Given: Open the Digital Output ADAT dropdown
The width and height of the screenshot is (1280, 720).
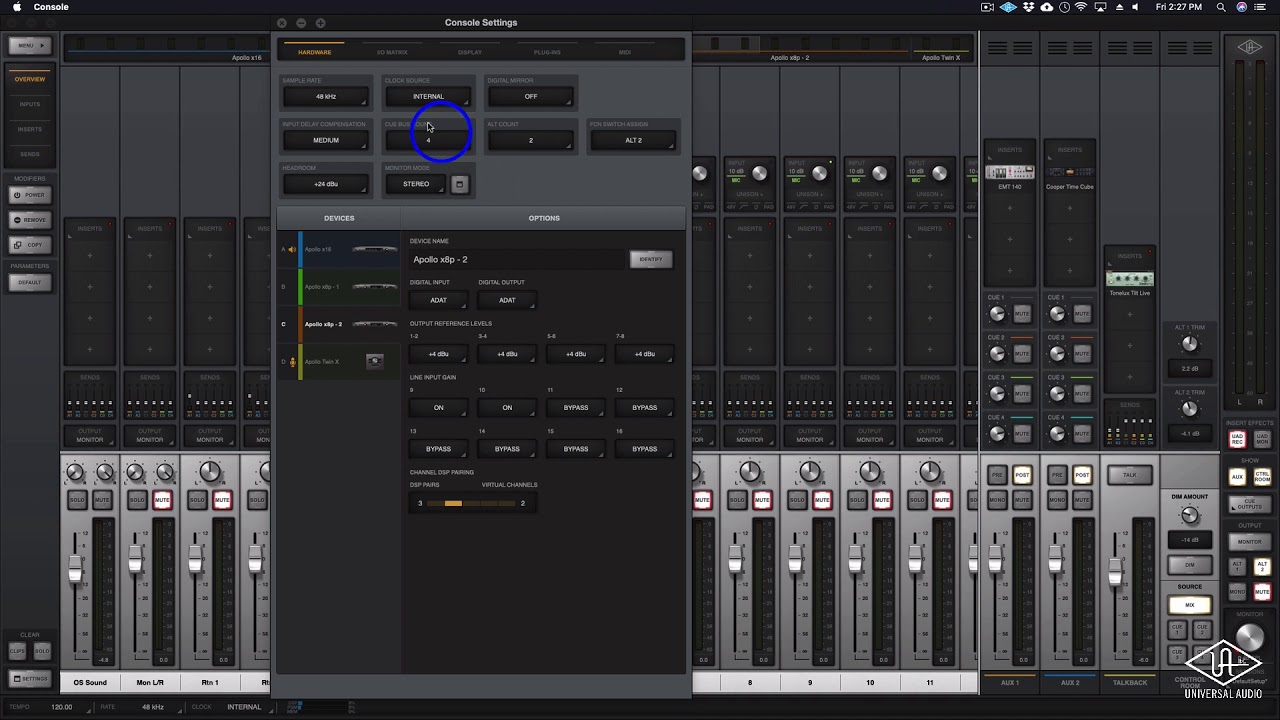Looking at the screenshot, I should (x=507, y=300).
